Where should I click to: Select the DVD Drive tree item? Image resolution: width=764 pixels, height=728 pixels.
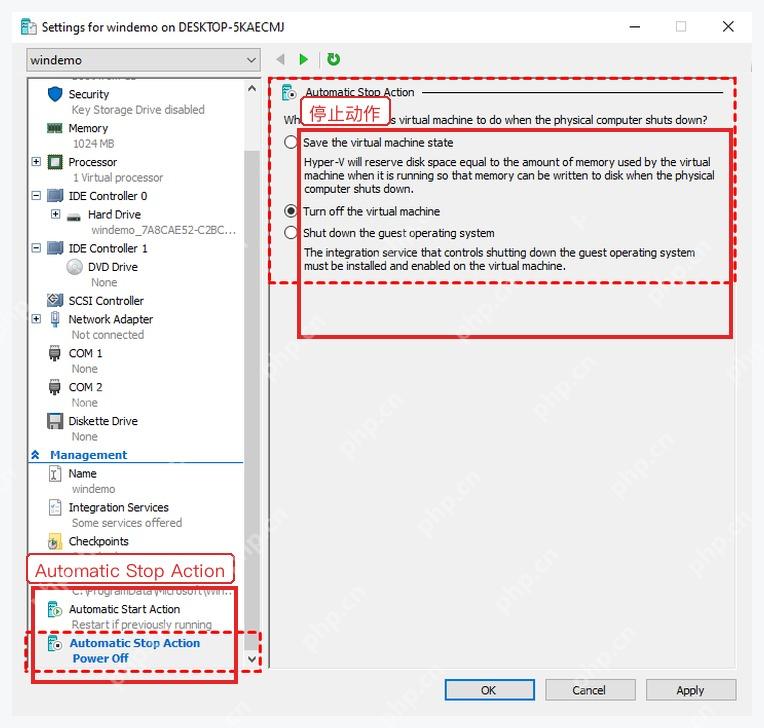113,267
